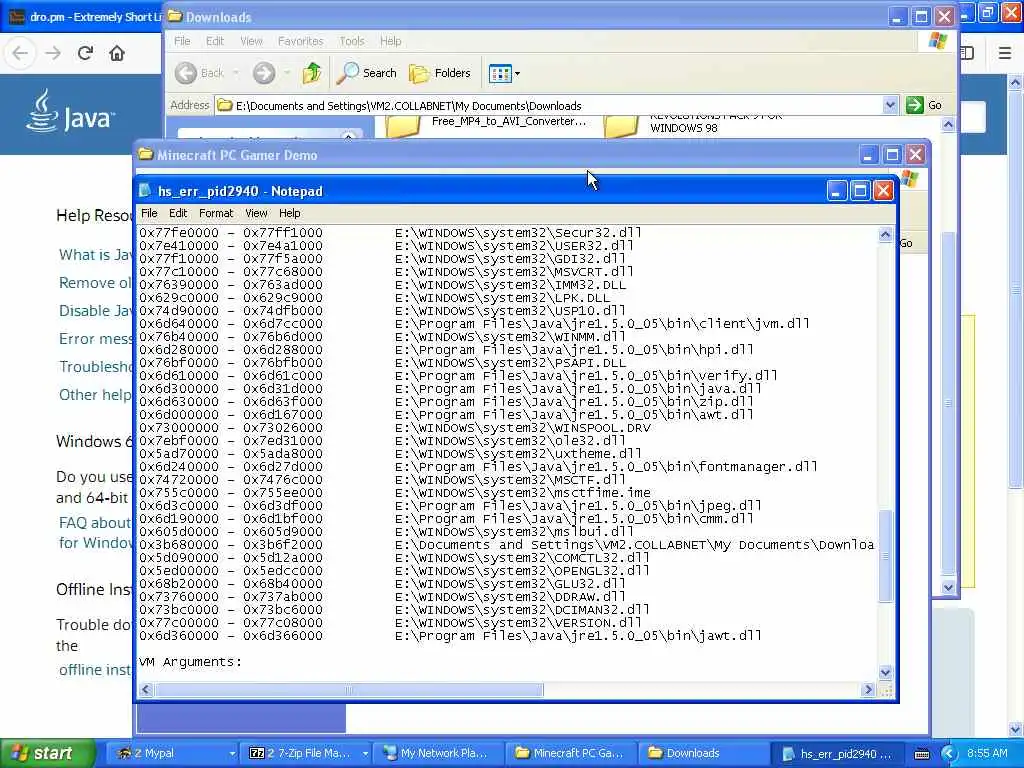This screenshot has width=1024, height=768.
Task: Select hs_err_pid2940 taskbar button
Action: 838,753
